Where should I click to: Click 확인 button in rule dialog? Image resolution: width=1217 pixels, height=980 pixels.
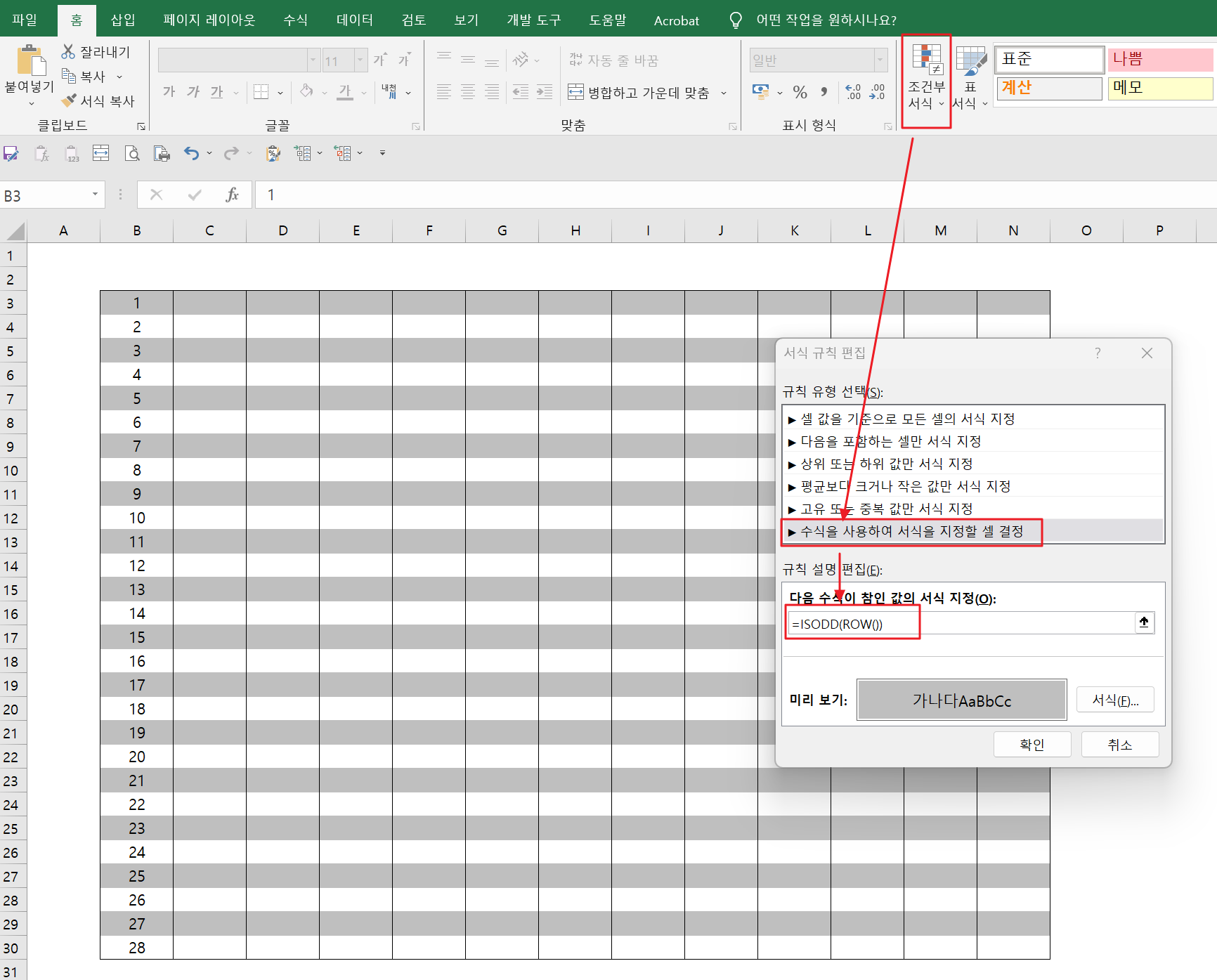[1032, 744]
